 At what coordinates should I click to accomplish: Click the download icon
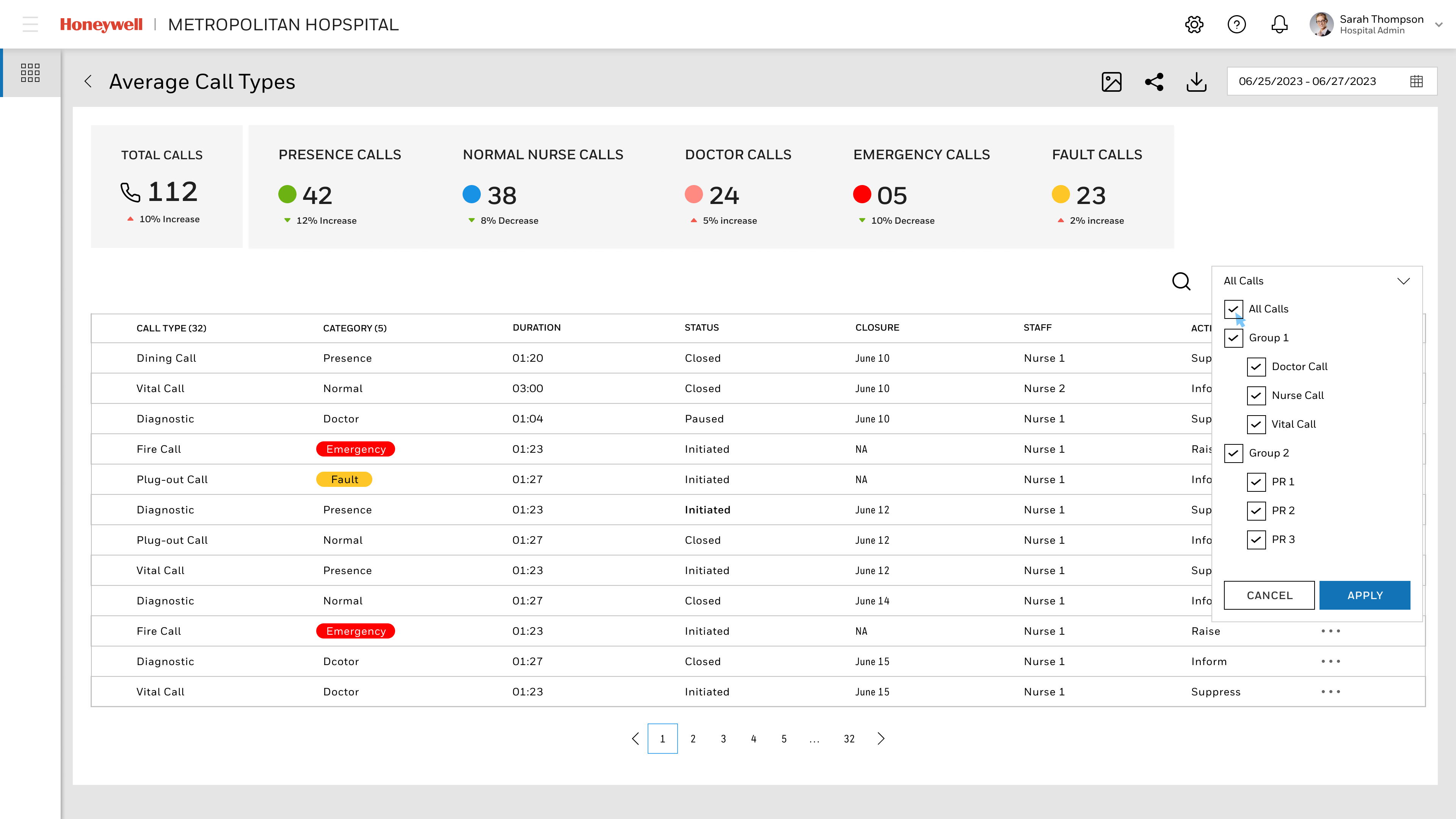(1196, 82)
